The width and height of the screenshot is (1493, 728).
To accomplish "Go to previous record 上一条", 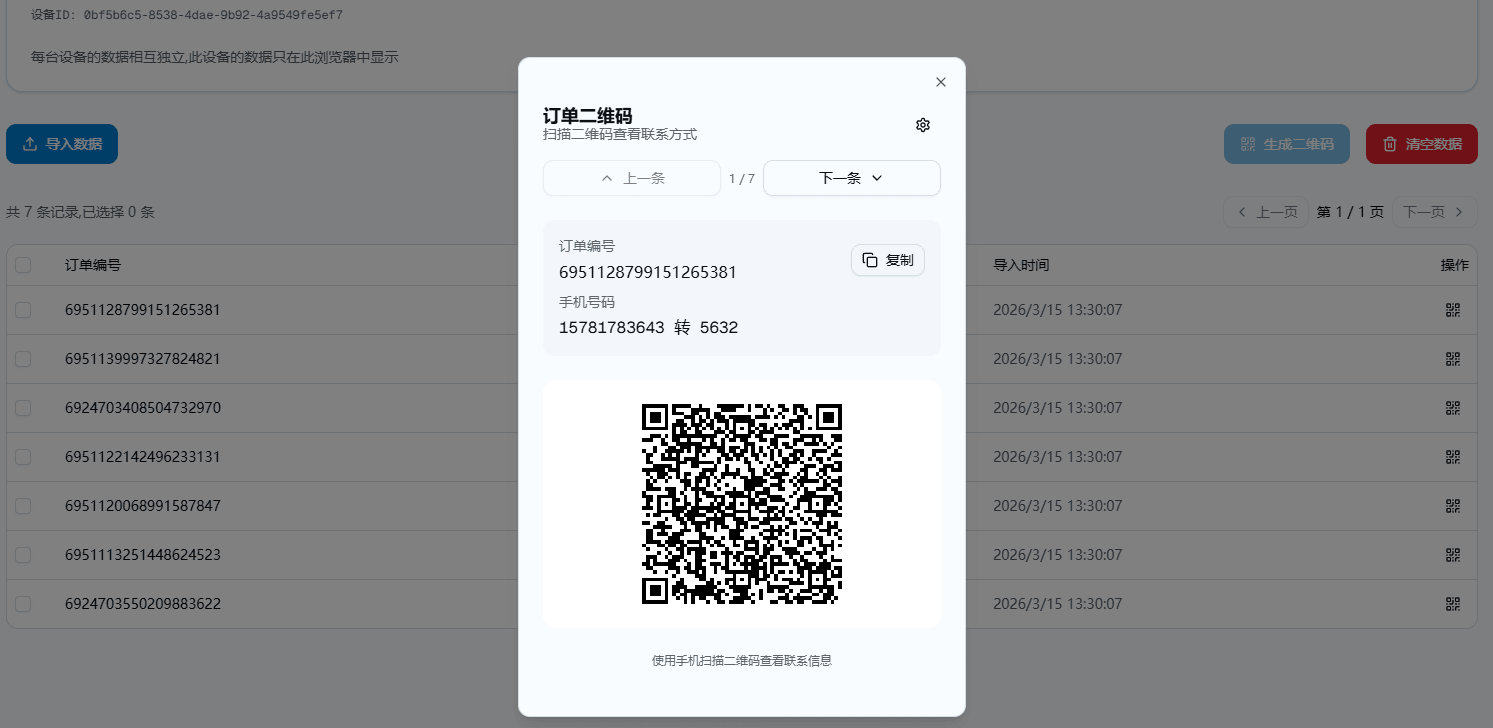I will [632, 178].
